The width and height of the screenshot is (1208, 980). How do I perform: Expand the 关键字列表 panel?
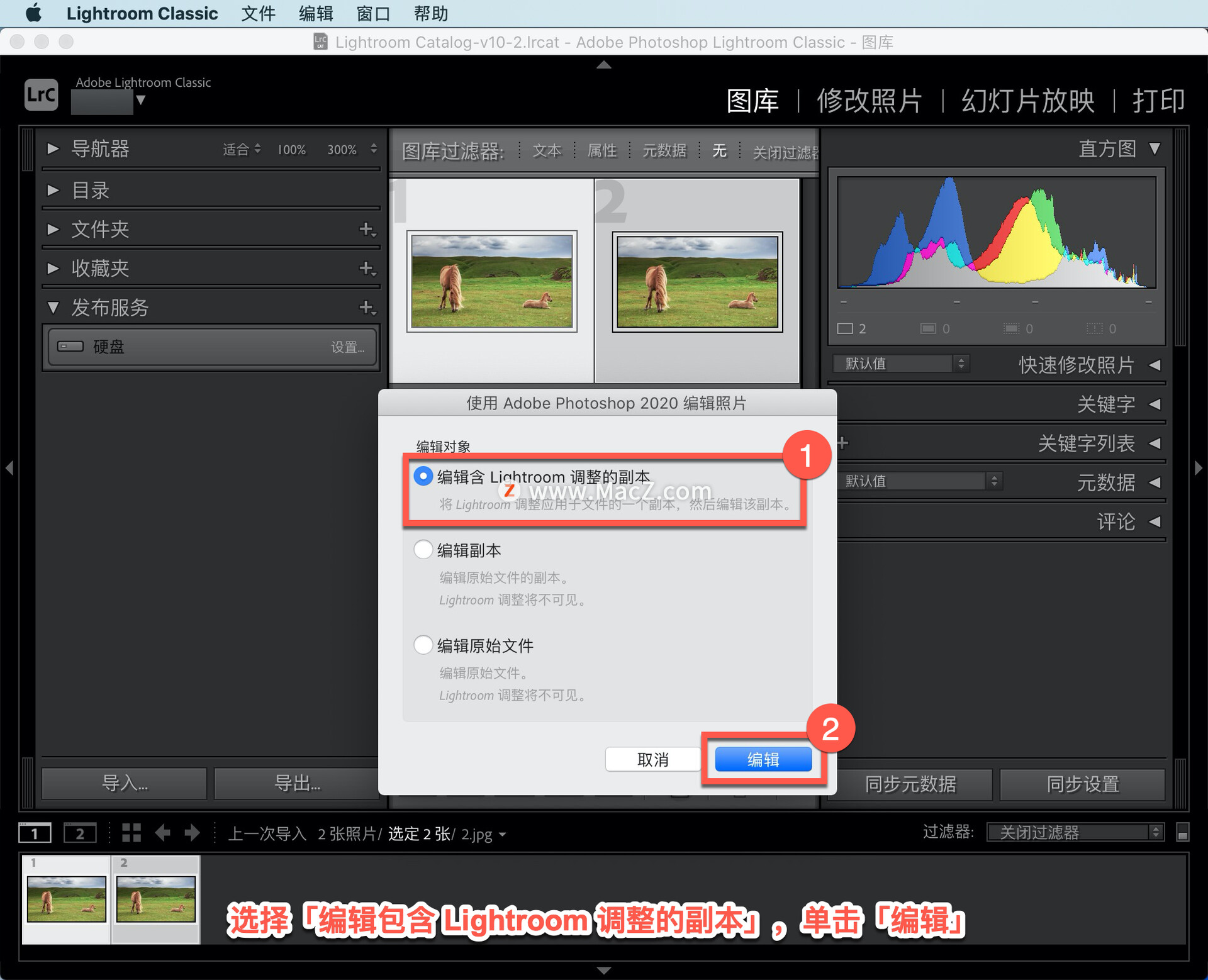(x=1155, y=443)
